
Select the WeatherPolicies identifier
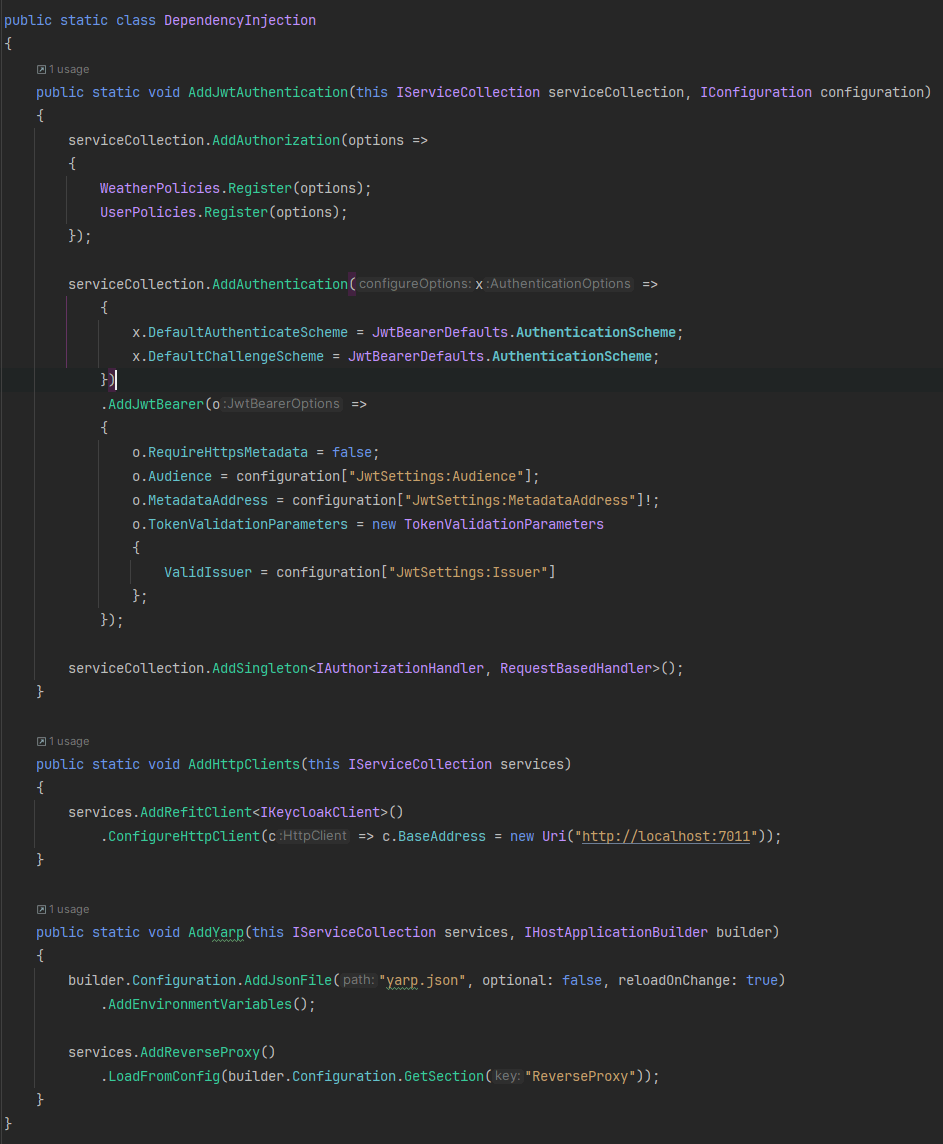(159, 187)
